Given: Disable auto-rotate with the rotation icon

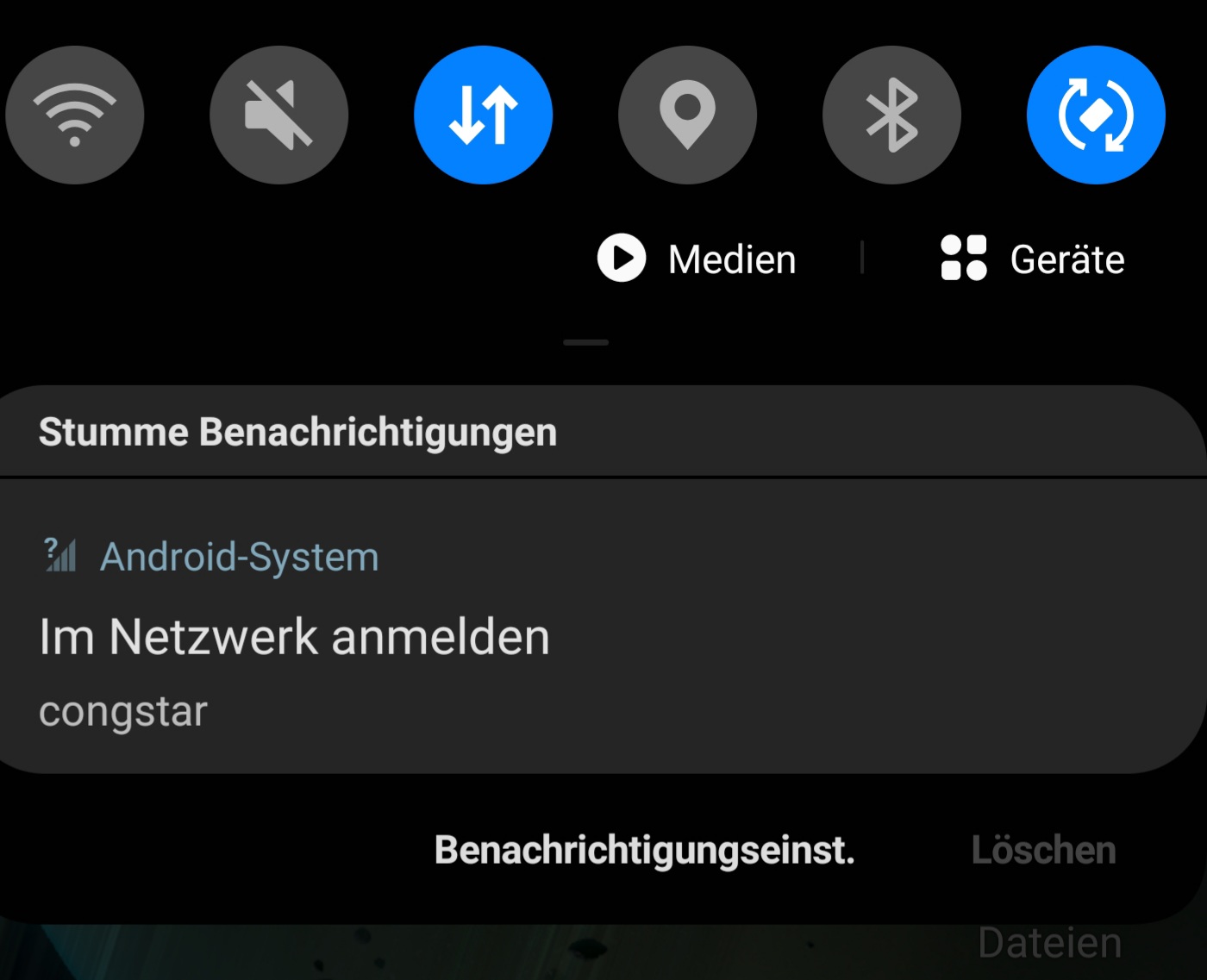Looking at the screenshot, I should click(x=1096, y=115).
